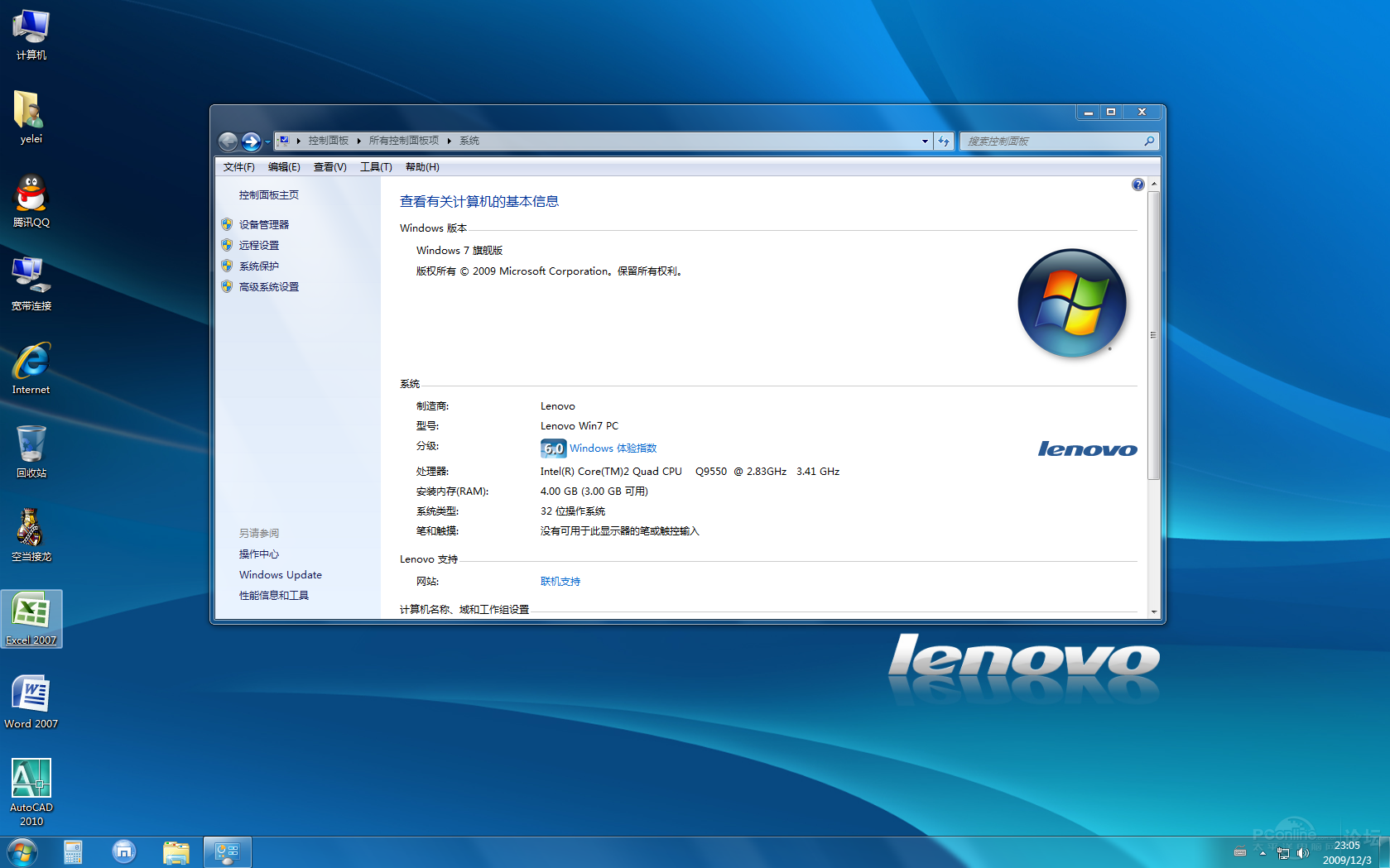
Task: Select the Excel 2007 desktop shortcut
Action: pyautogui.click(x=31, y=618)
